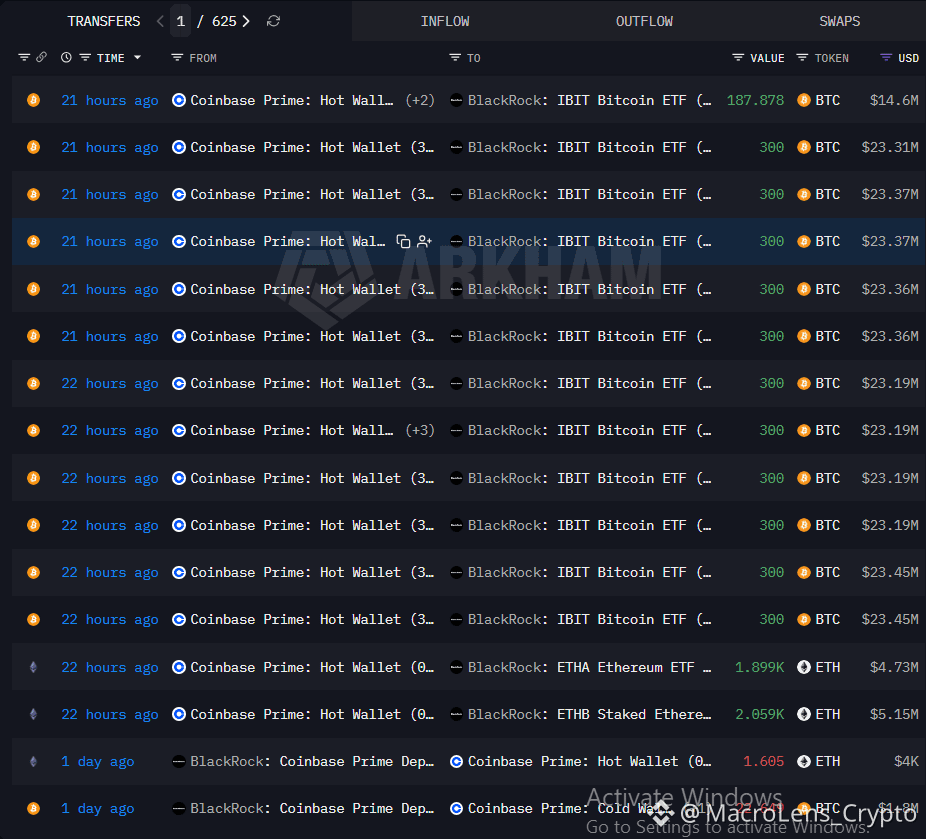
Task: Click the clock icon beside TIME
Action: [x=66, y=57]
